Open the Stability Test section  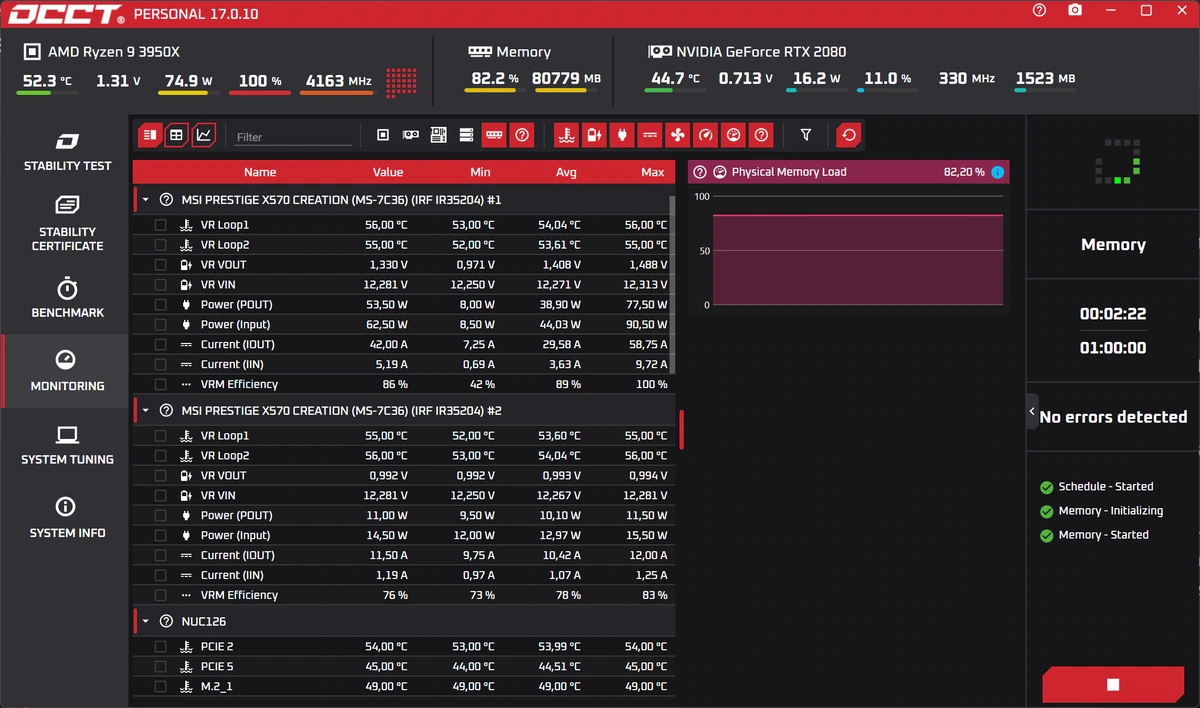pos(67,151)
